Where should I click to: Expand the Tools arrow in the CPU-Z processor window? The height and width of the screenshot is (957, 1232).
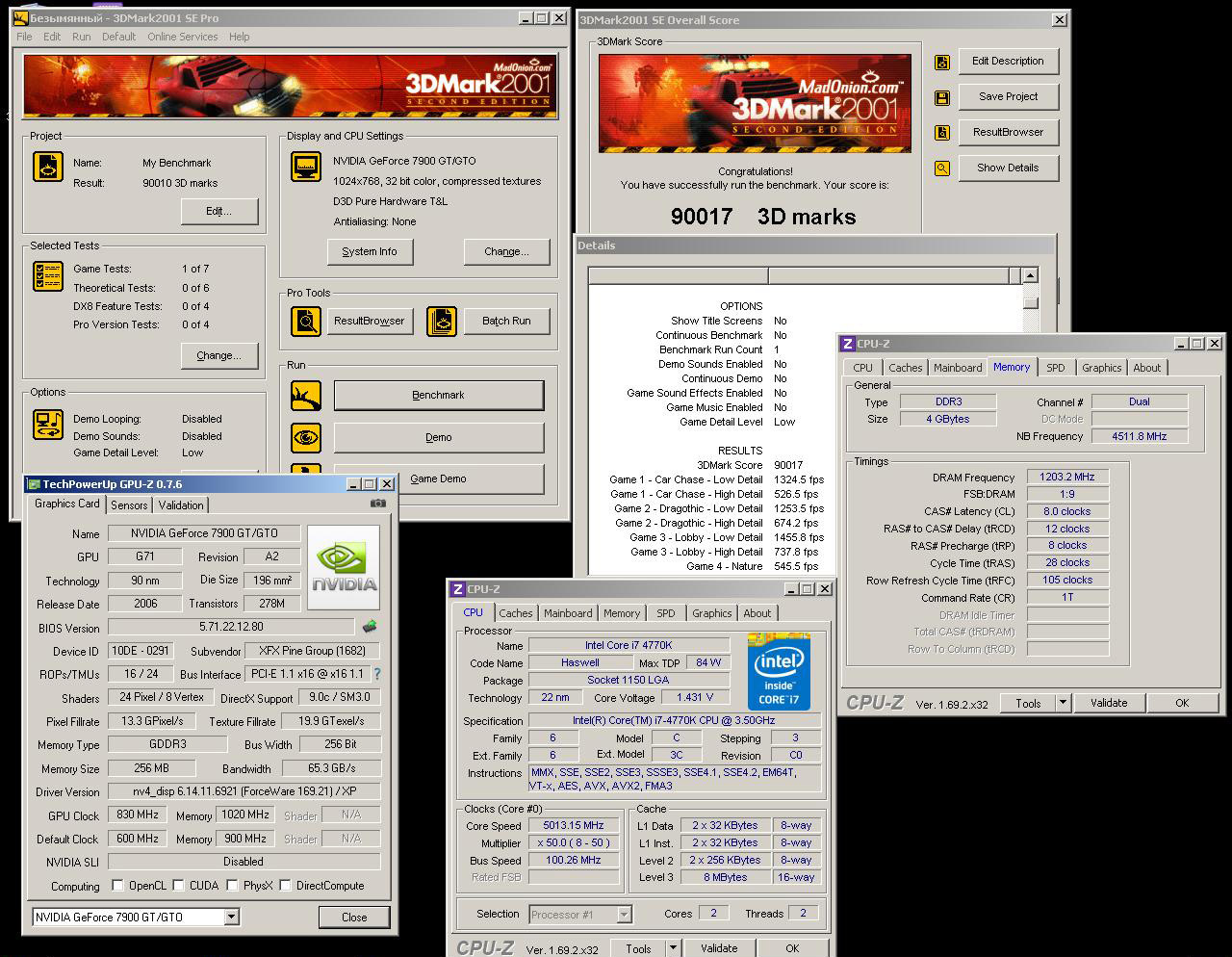[673, 948]
